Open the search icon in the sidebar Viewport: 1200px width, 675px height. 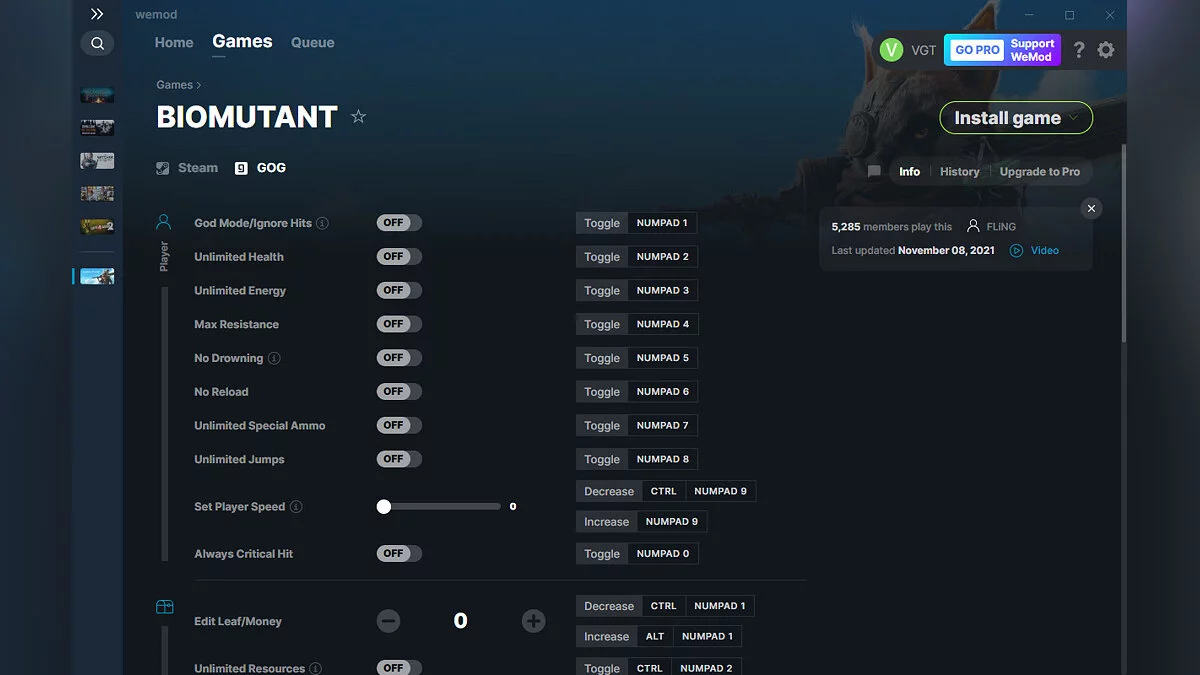pos(97,44)
